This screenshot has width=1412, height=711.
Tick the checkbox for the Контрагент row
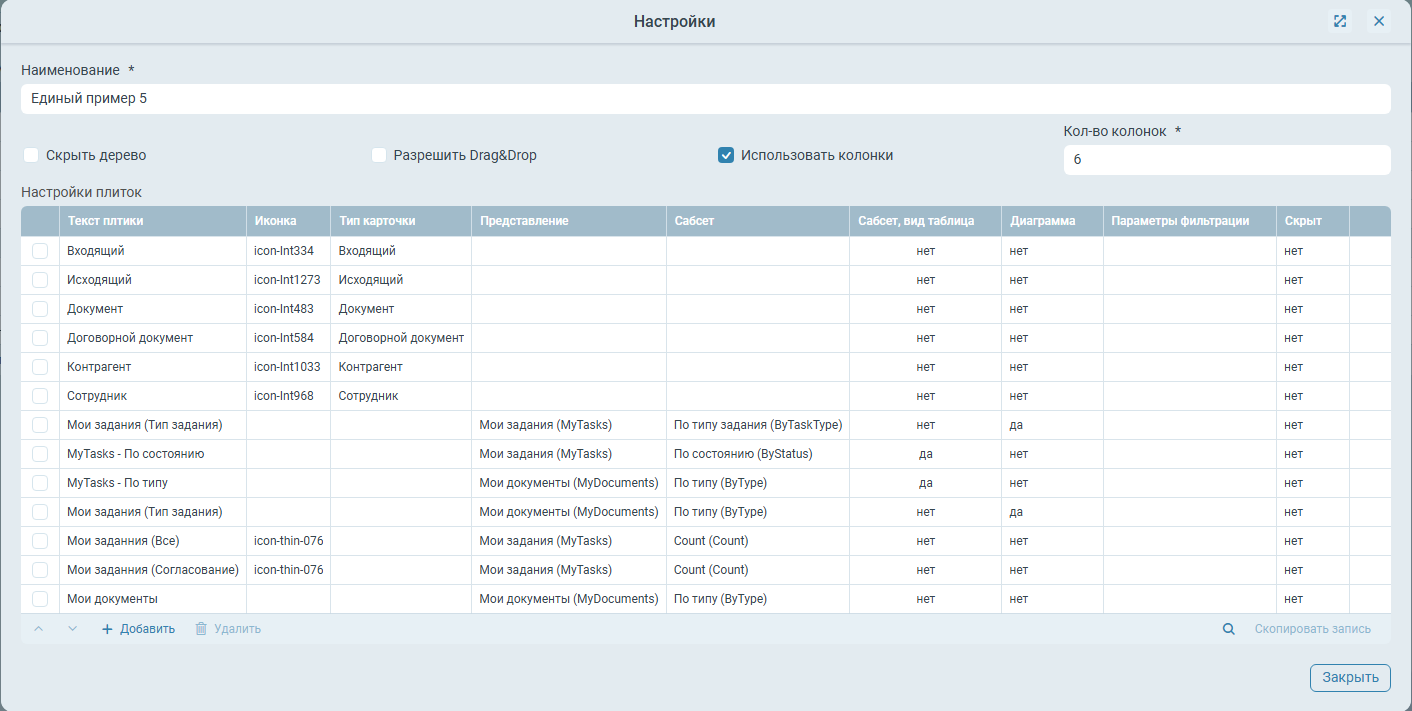pyautogui.click(x=40, y=367)
